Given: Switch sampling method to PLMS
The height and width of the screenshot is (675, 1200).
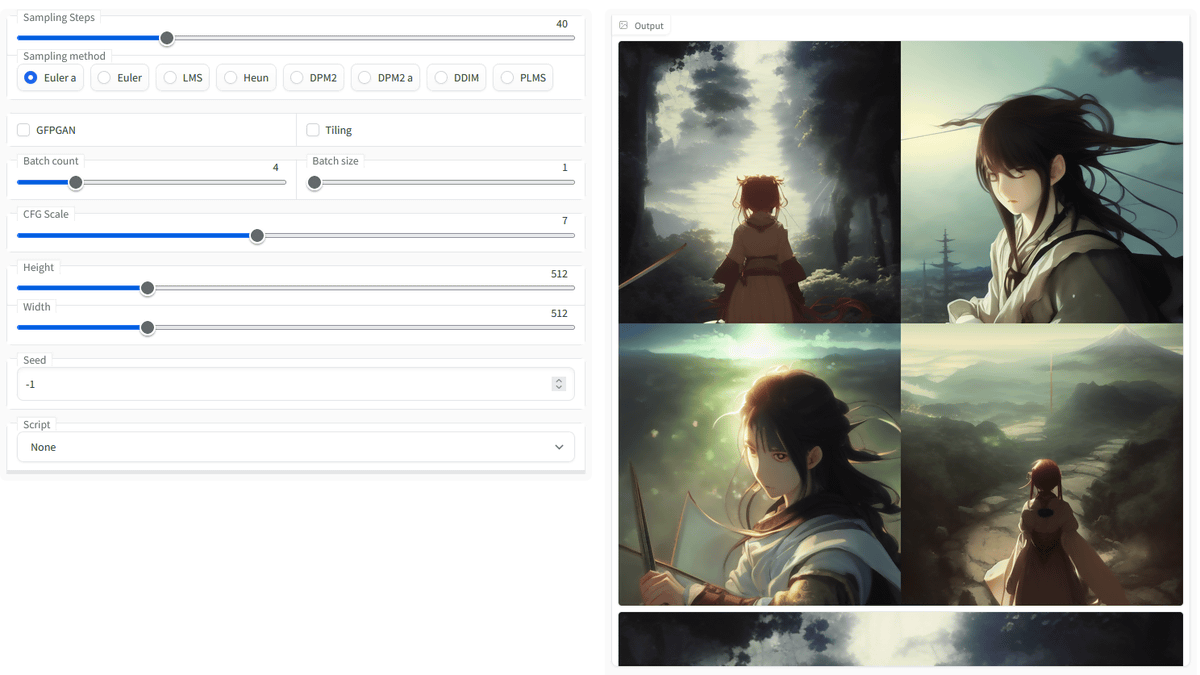Looking at the screenshot, I should click(523, 78).
